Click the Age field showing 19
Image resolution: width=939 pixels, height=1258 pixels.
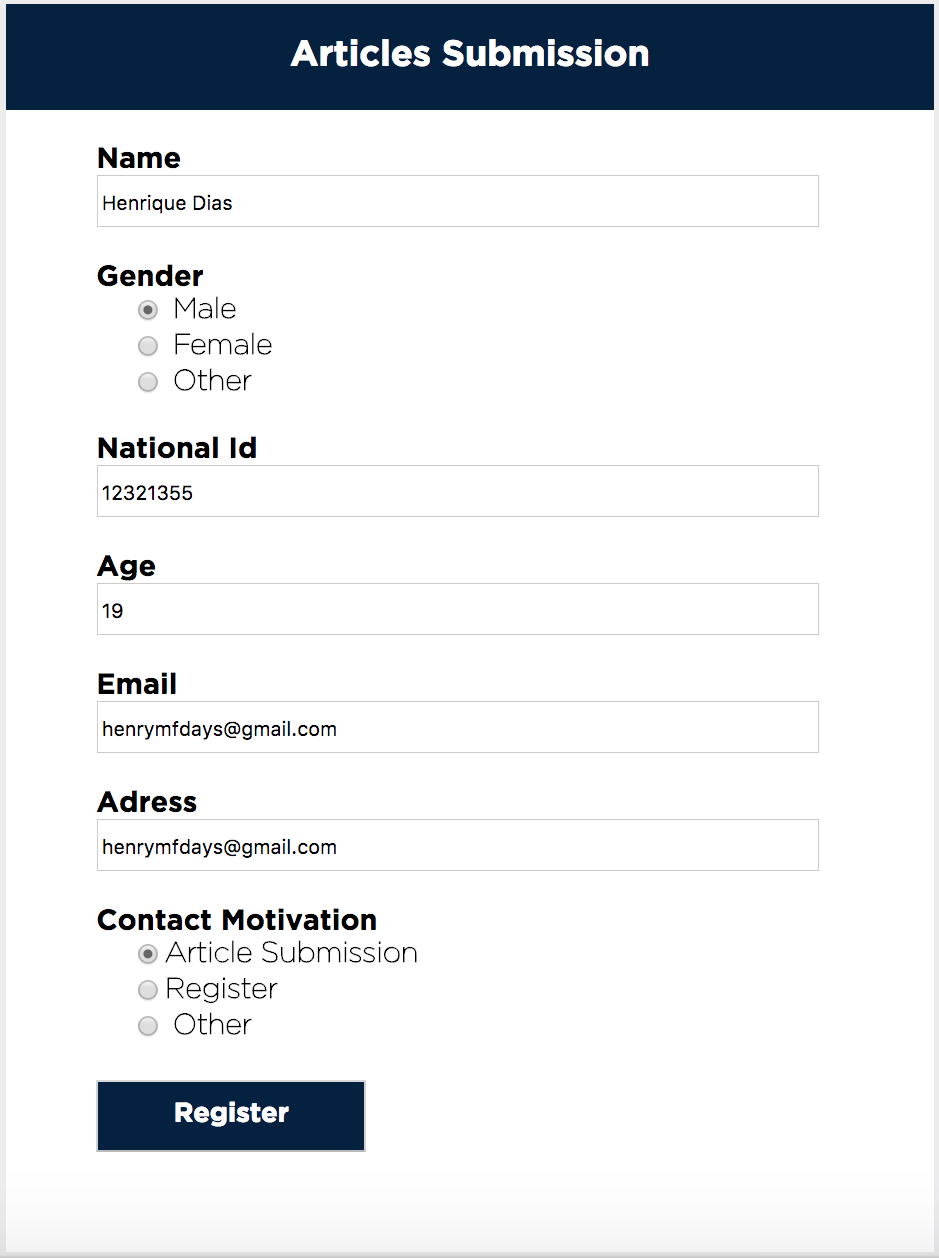click(458, 609)
